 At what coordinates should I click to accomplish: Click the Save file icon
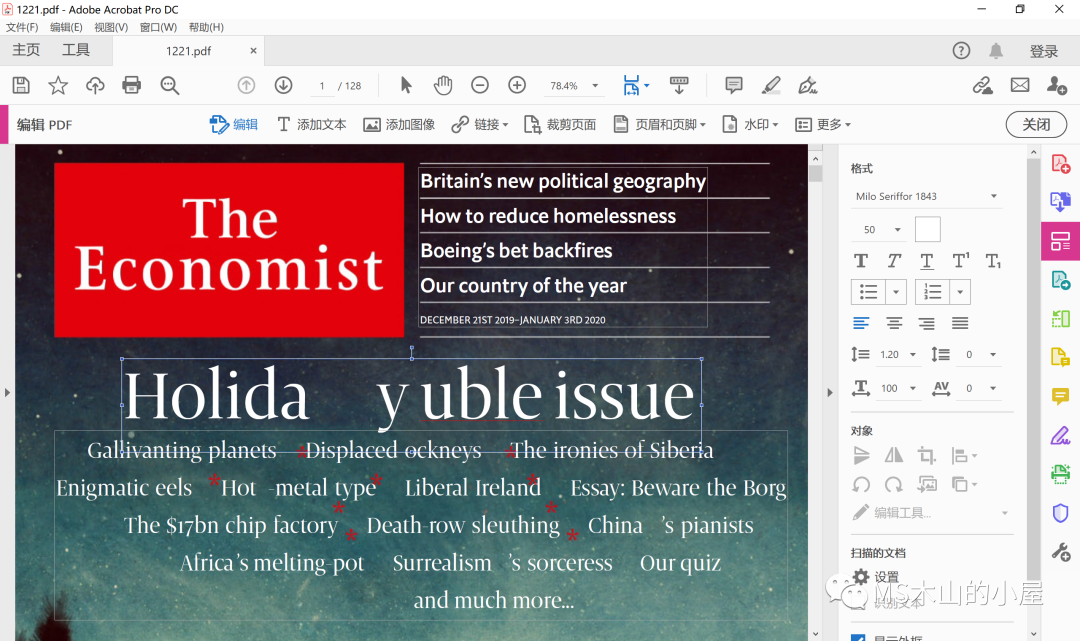tap(21, 85)
